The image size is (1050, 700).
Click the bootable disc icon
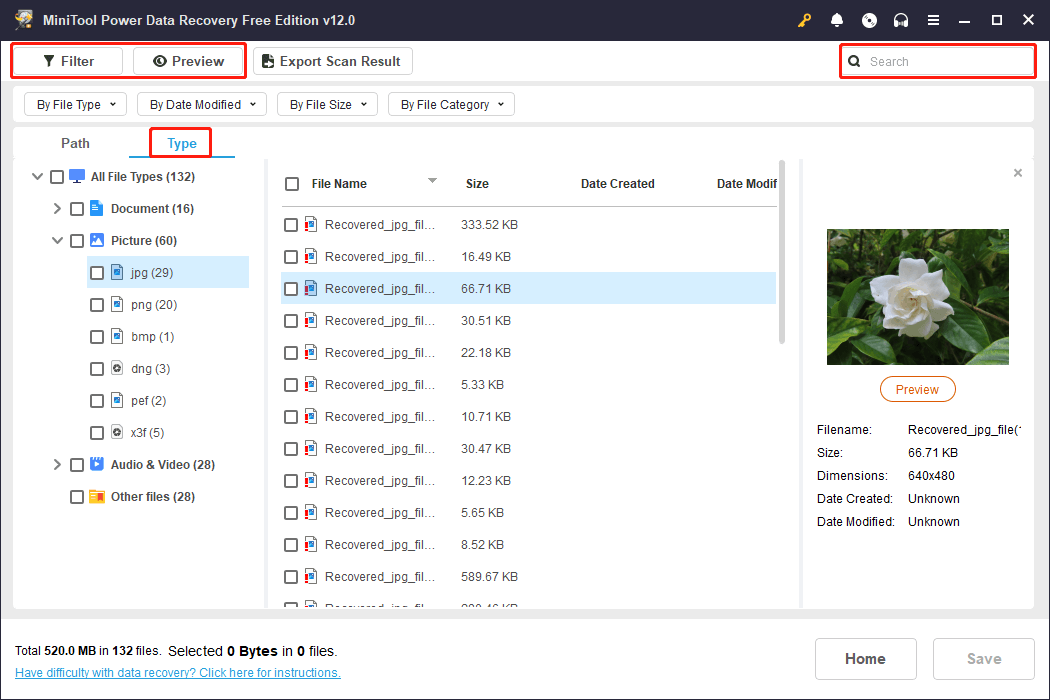click(x=869, y=20)
